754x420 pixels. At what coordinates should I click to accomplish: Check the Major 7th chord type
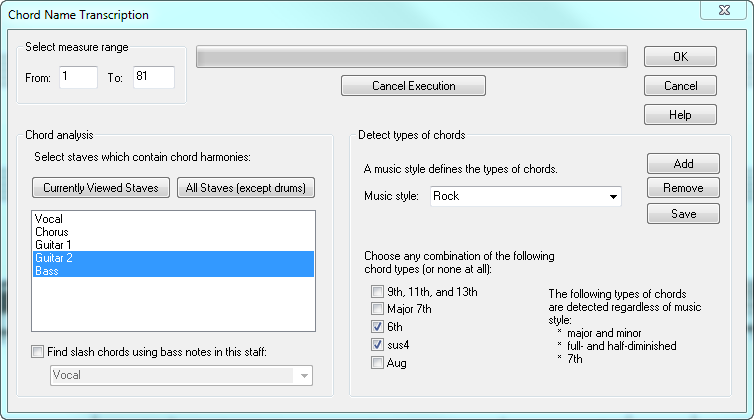377,309
